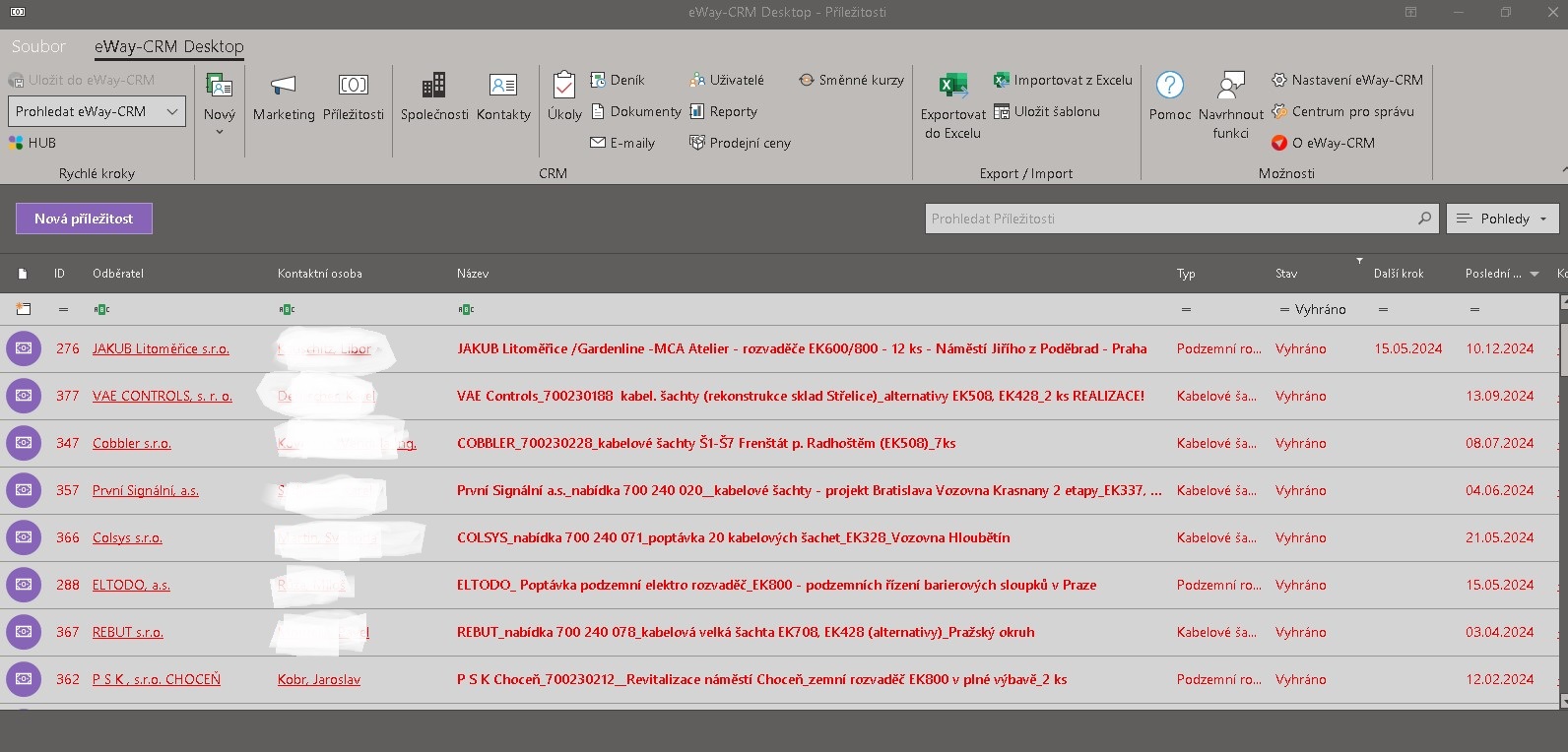Open the HUB quick step
The image size is (1568, 752).
(x=33, y=143)
